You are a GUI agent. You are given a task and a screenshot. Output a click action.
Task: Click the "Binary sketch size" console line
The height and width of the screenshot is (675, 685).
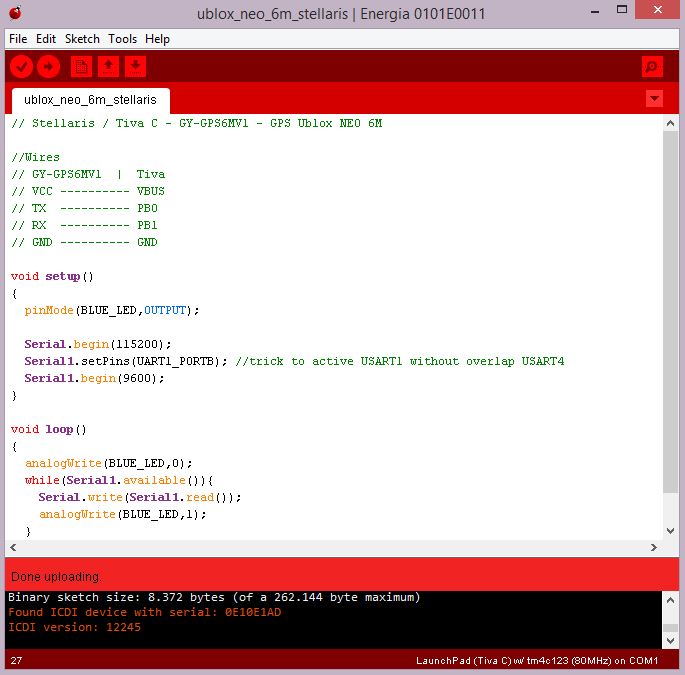214,597
